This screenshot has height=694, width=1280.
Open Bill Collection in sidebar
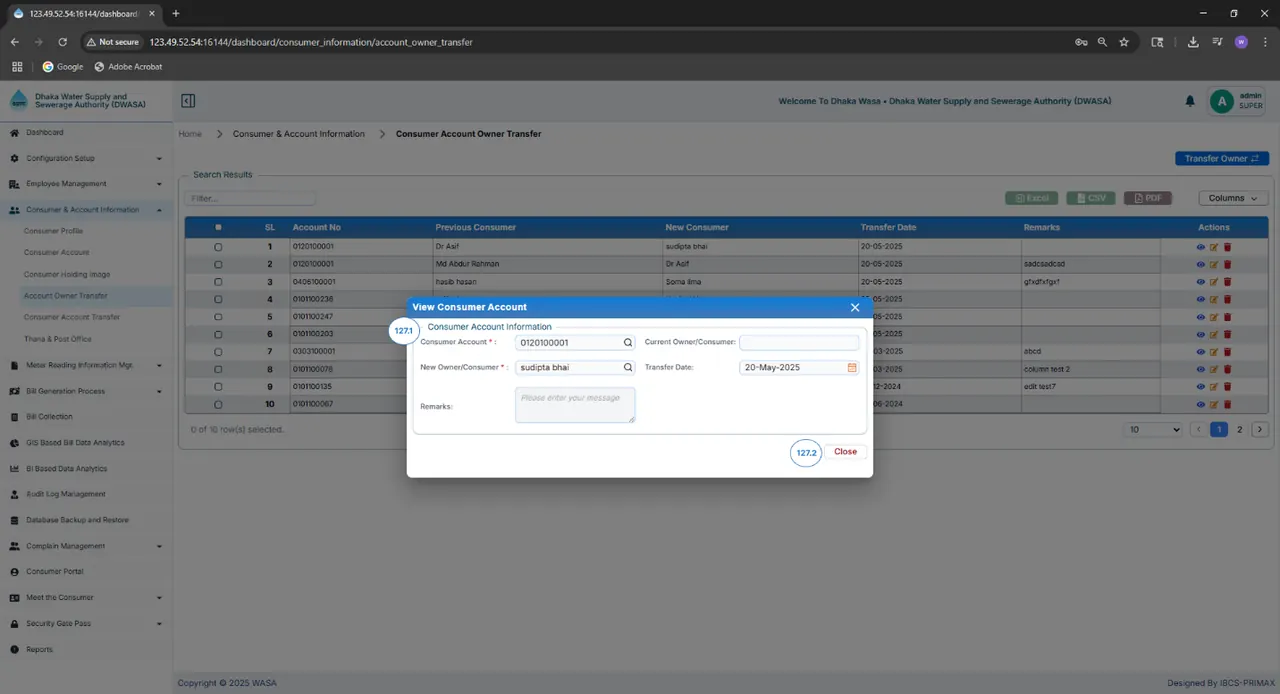[49, 417]
